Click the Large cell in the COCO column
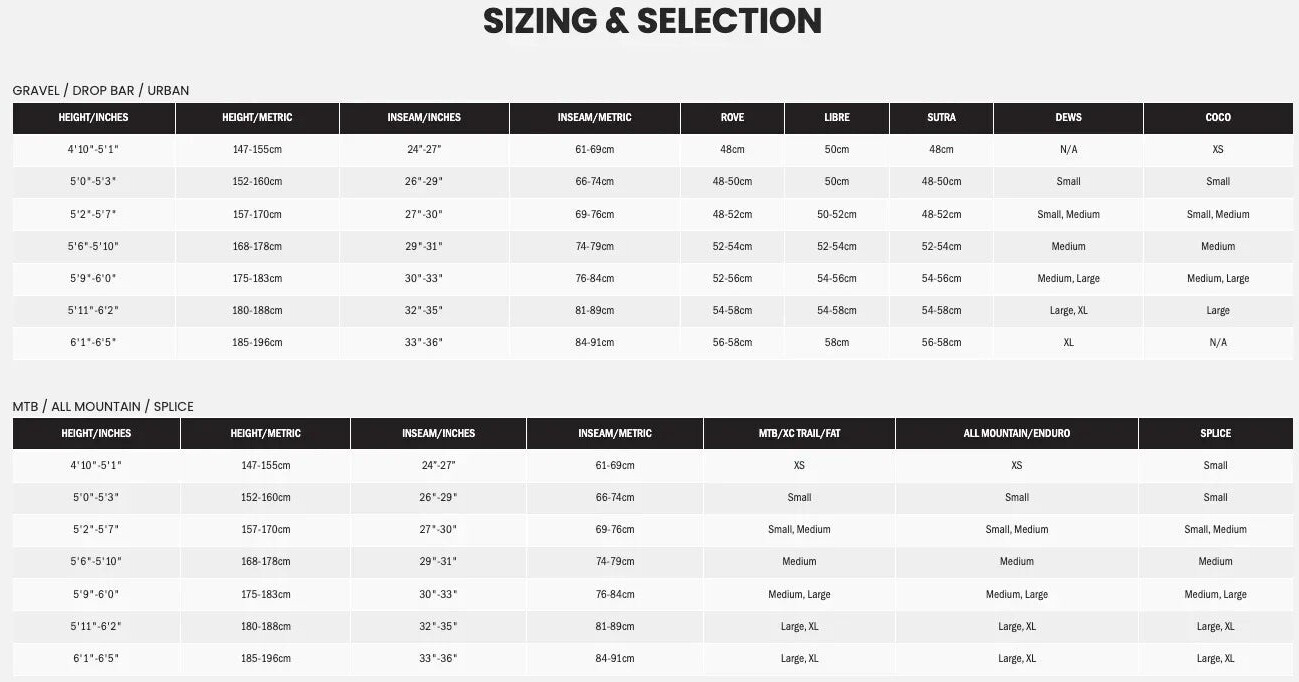This screenshot has height=682, width=1299. (x=1218, y=311)
